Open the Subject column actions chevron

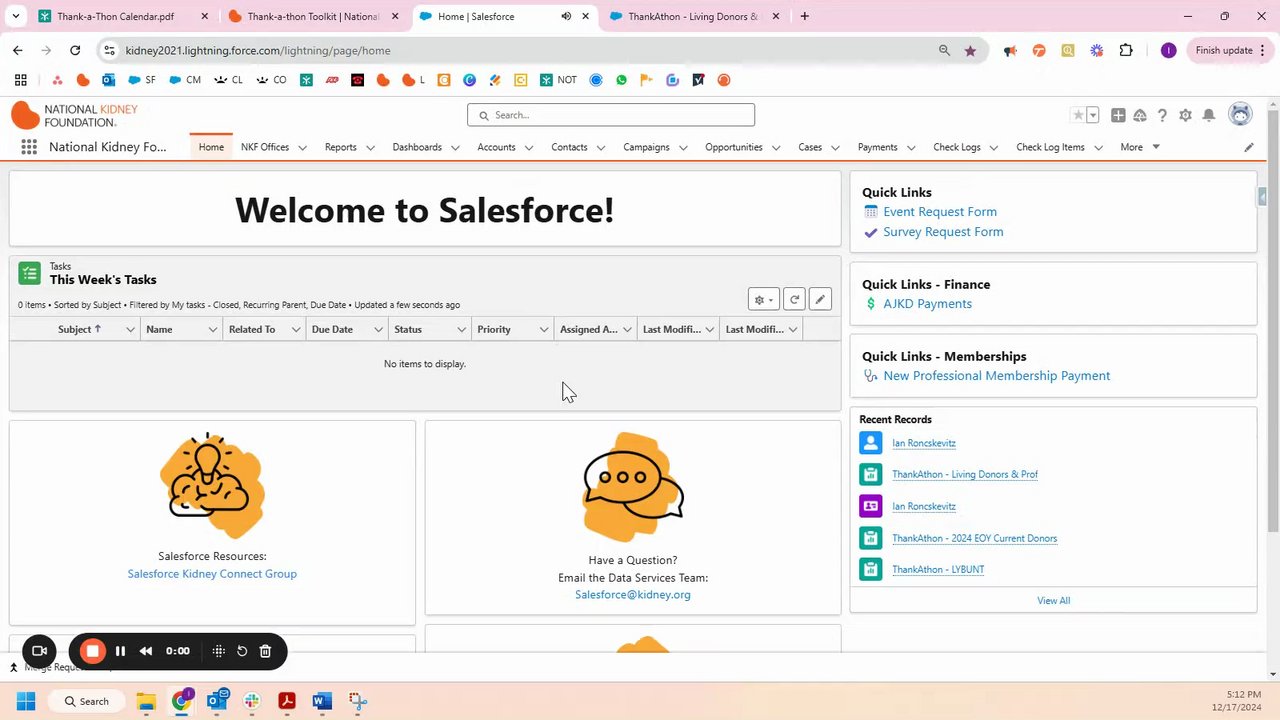[130, 329]
